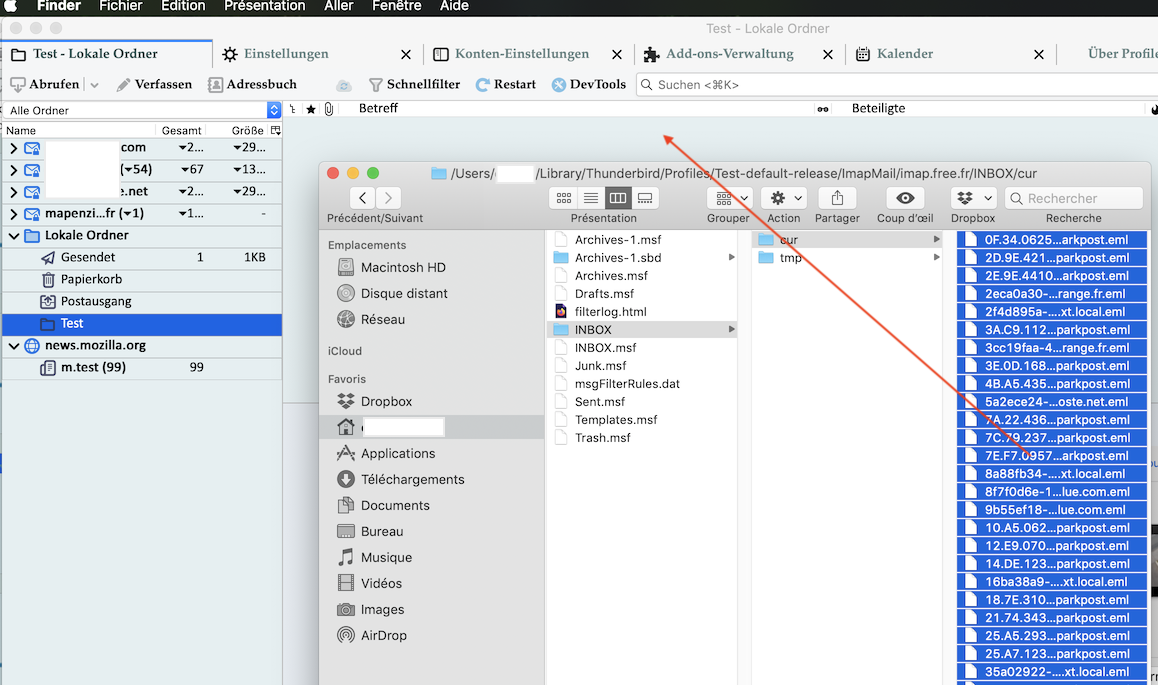
Task: Click the Restart toolbar button
Action: click(506, 84)
